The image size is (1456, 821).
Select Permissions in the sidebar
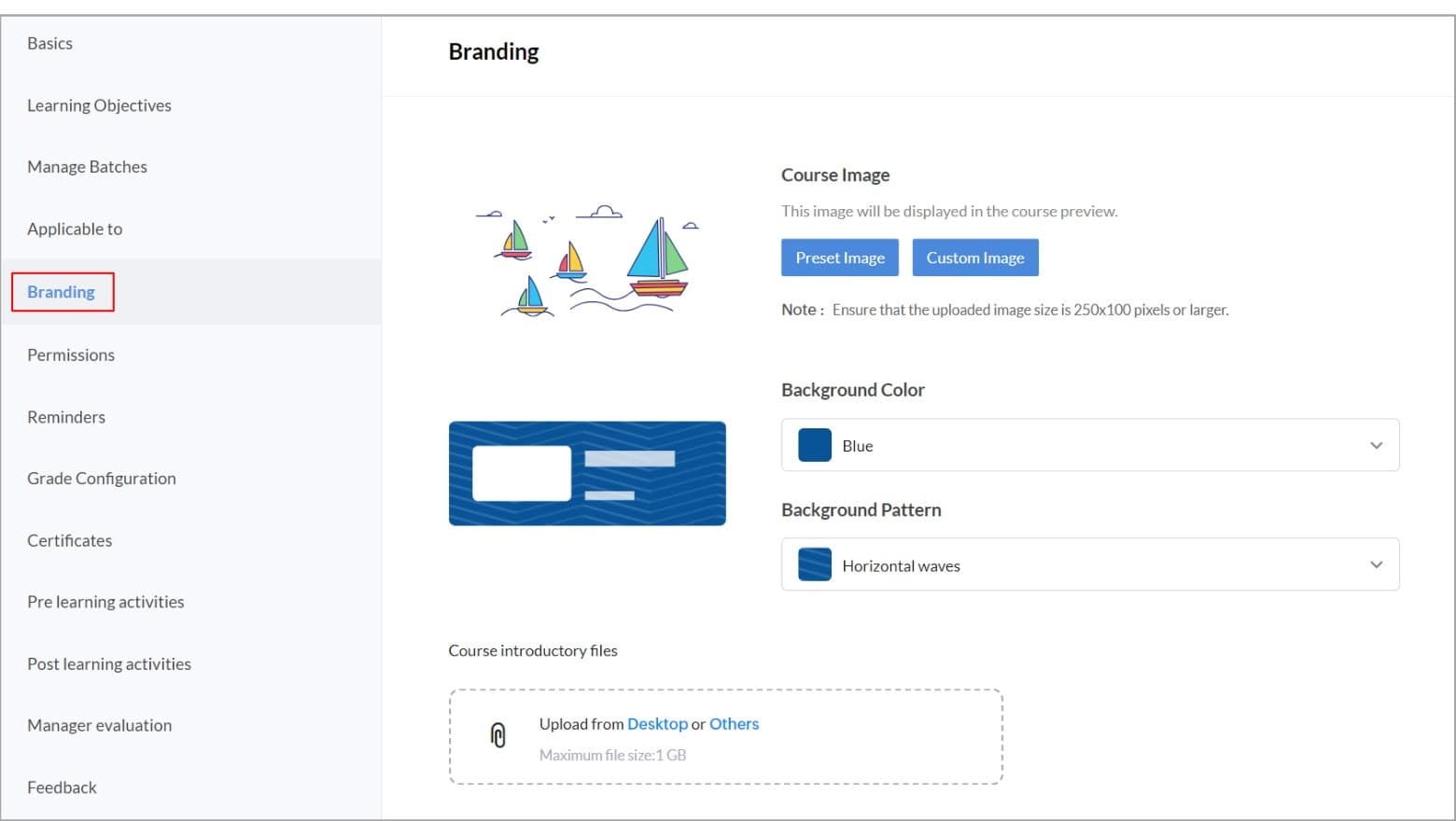point(71,355)
